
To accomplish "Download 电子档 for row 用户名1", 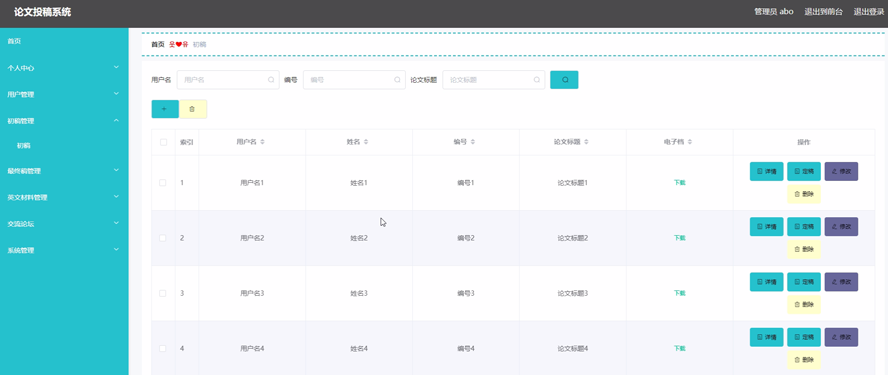I will (680, 182).
